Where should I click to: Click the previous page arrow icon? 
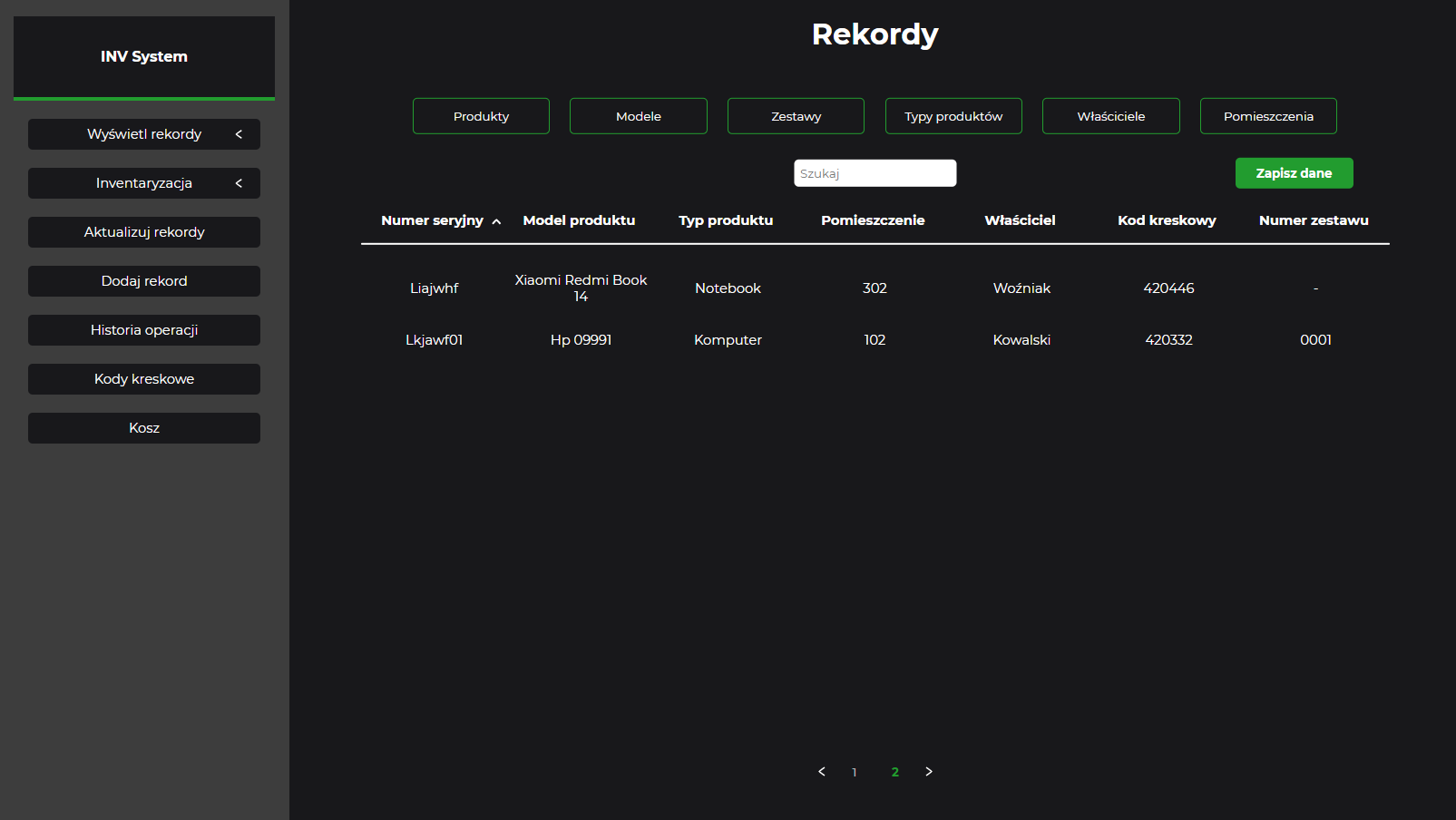point(822,771)
